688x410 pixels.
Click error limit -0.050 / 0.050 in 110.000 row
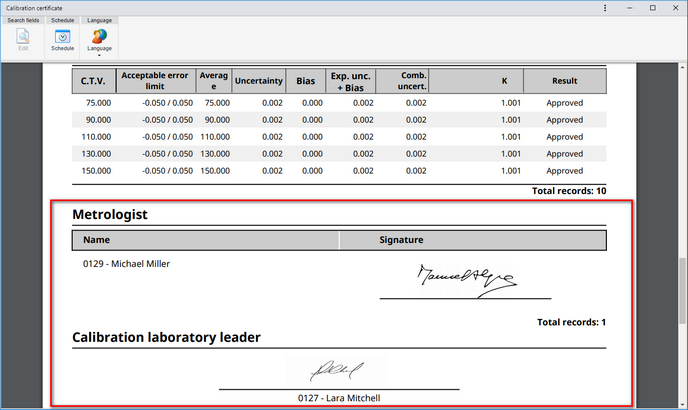[x=168, y=137]
